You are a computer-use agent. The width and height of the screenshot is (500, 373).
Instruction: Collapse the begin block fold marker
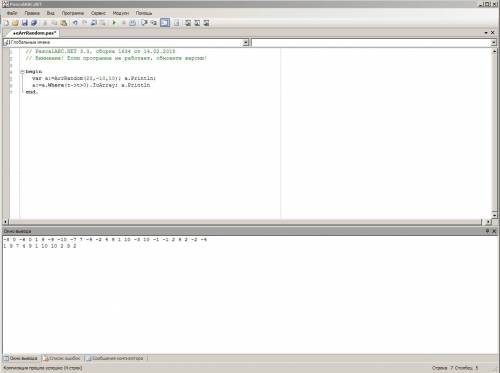click(22, 72)
